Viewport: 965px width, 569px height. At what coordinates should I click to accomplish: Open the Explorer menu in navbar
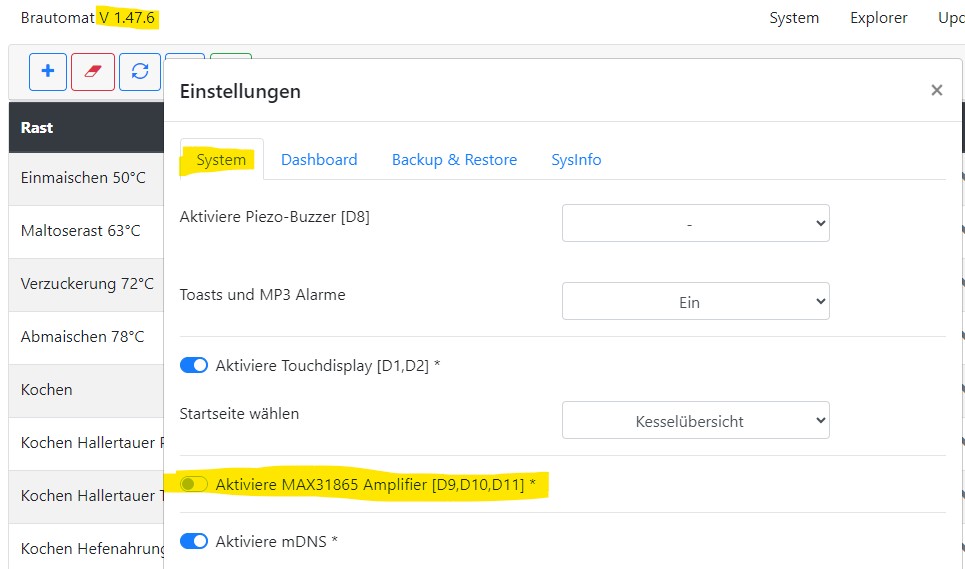click(x=878, y=18)
